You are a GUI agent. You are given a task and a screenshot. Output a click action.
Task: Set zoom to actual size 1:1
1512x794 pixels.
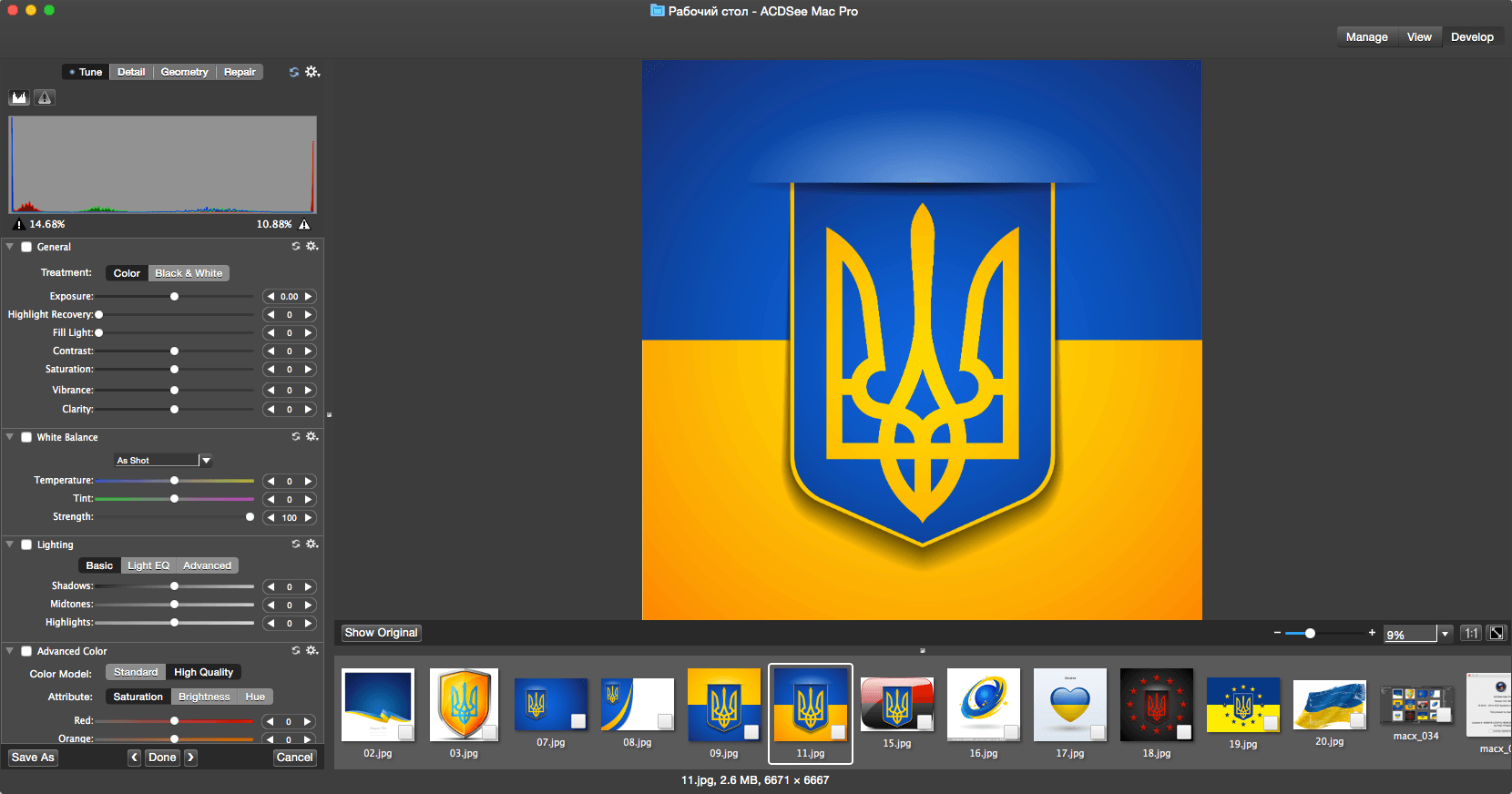[x=1471, y=634]
